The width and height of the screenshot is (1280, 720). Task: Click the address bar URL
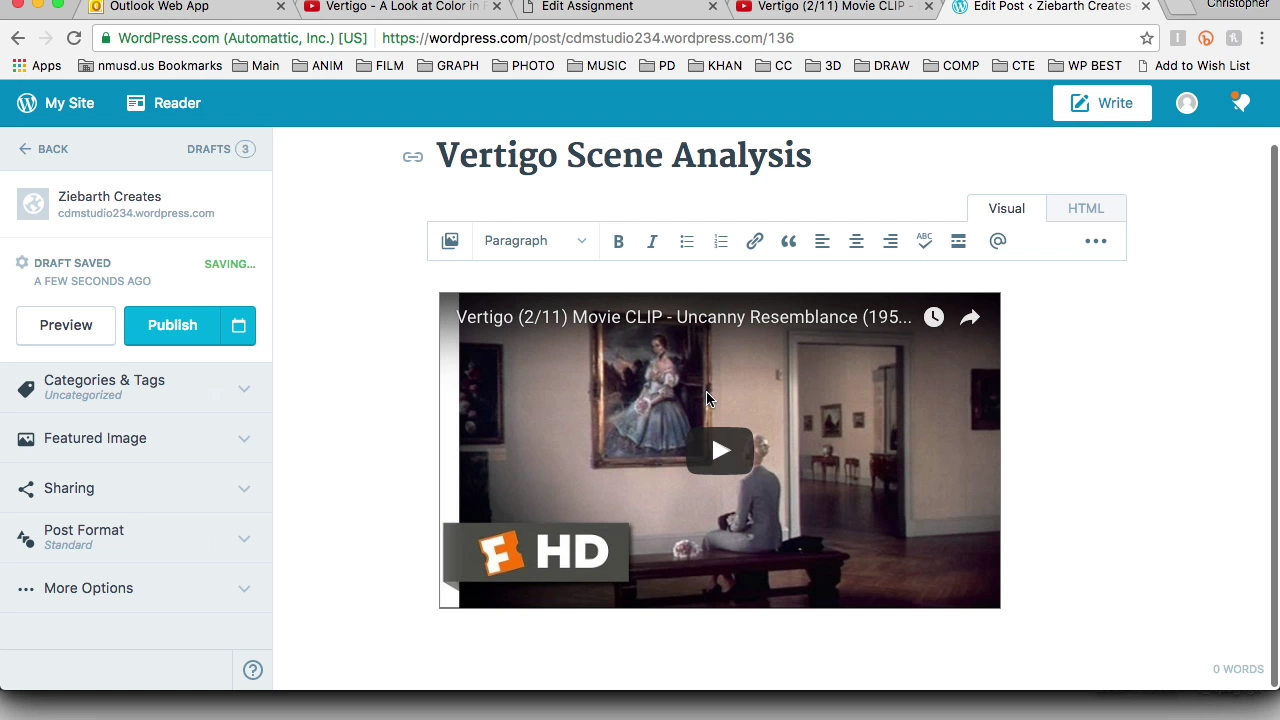(588, 38)
